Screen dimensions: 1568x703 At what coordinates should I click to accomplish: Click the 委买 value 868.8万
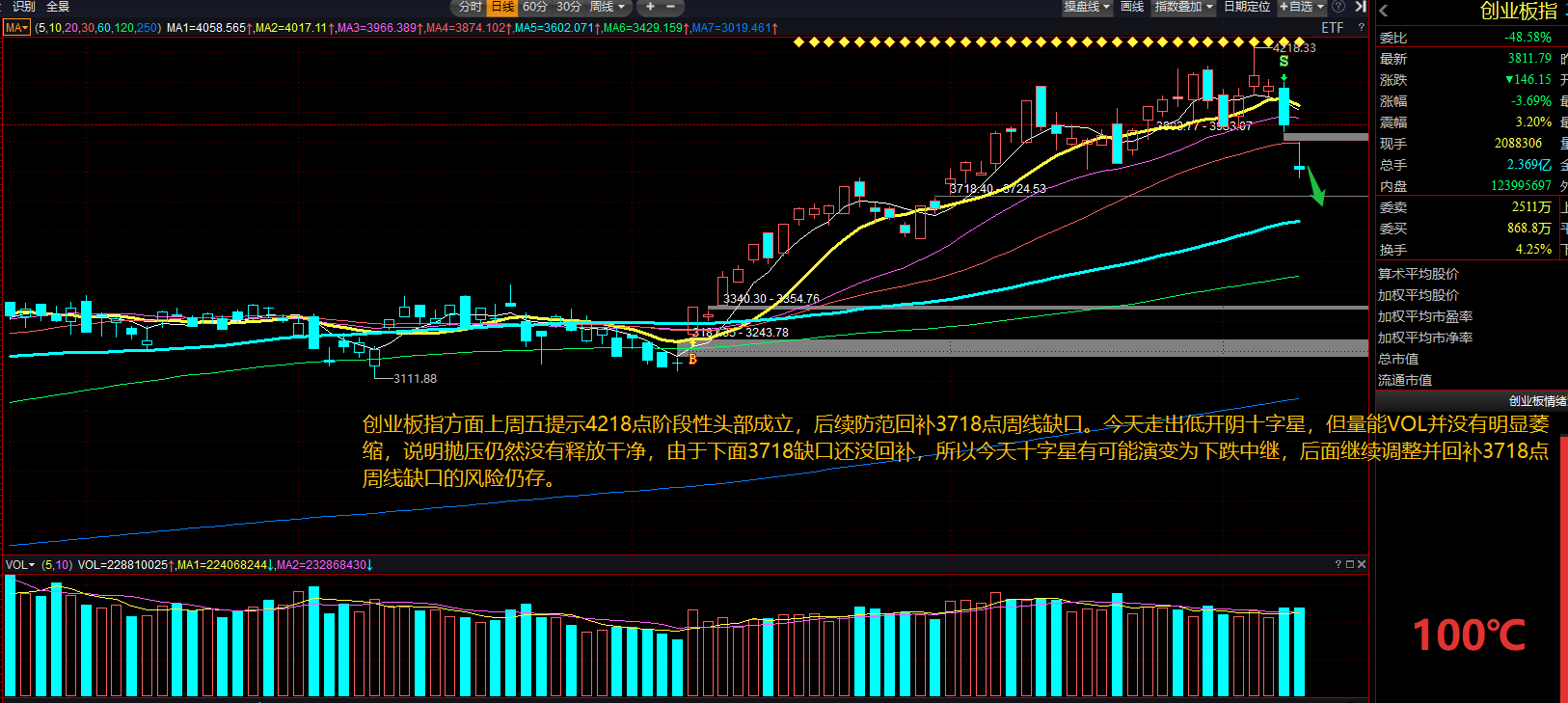(1529, 229)
